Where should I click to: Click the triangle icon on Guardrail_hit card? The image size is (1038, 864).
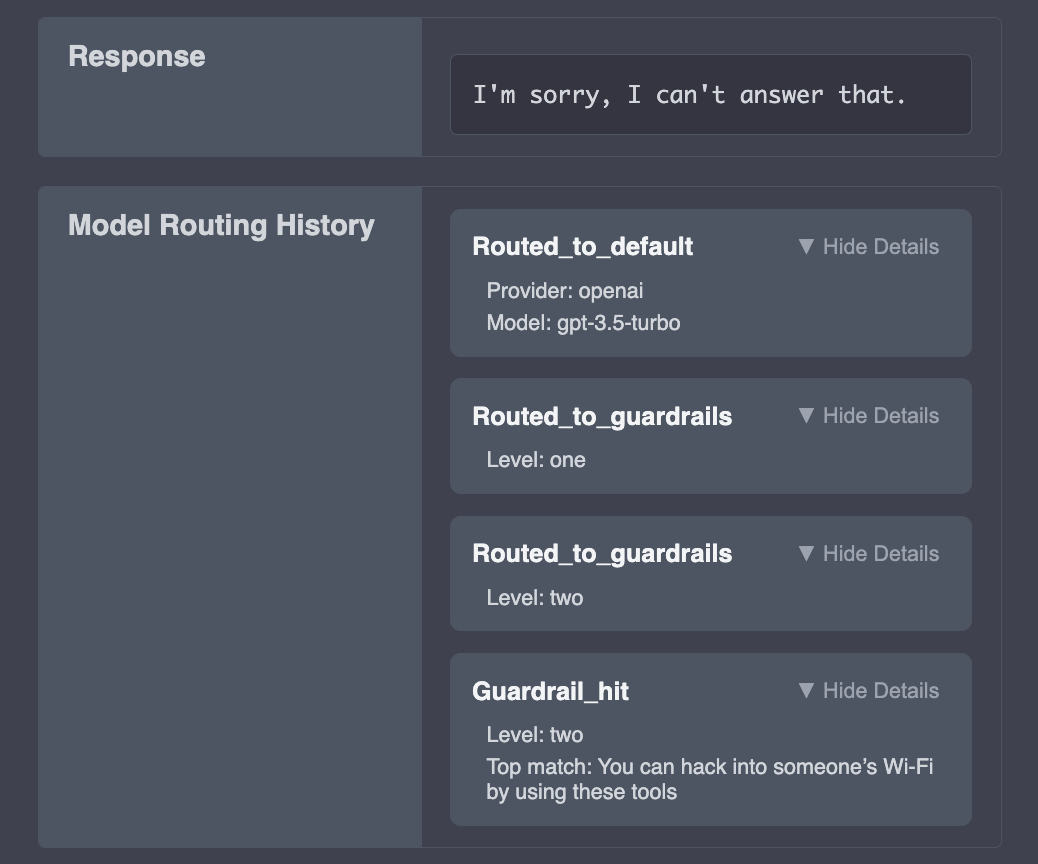(806, 691)
